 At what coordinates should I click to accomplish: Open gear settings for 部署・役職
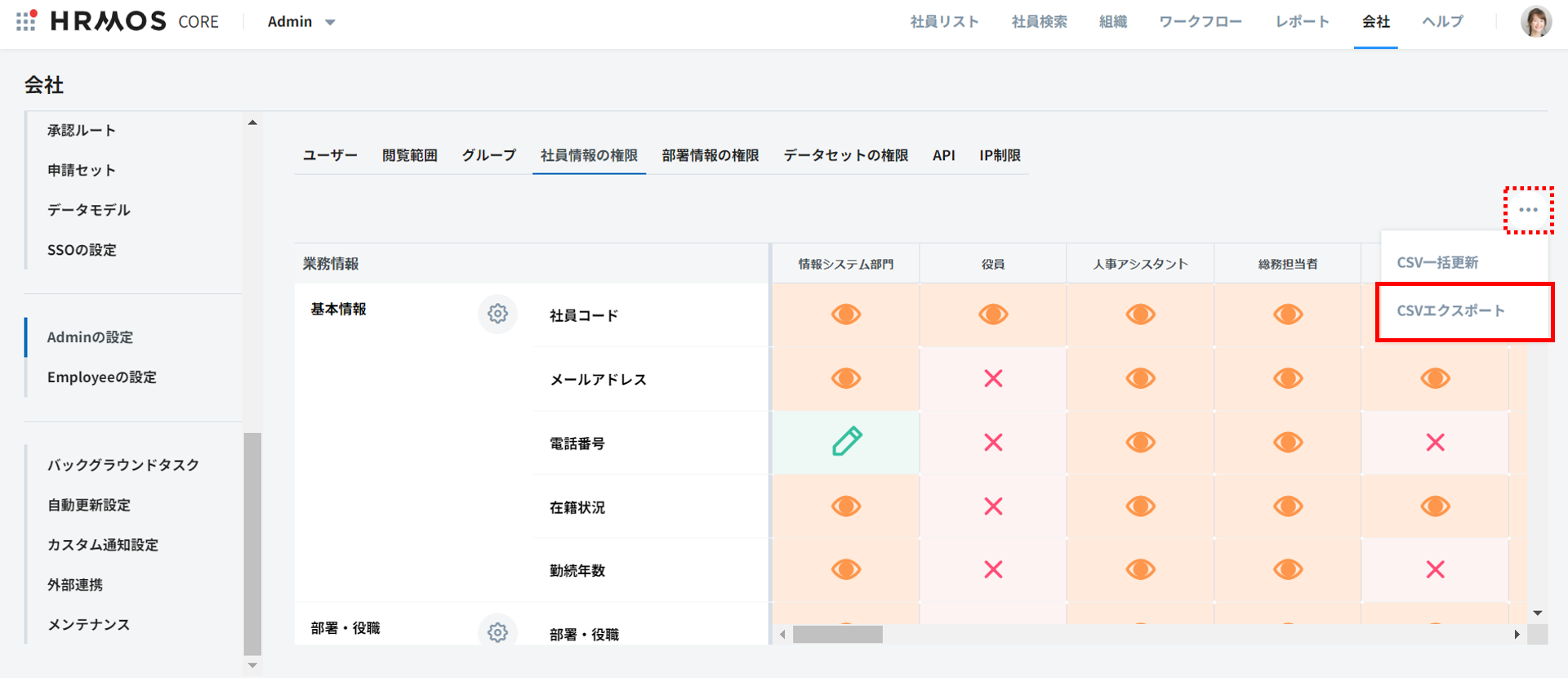coord(497,631)
